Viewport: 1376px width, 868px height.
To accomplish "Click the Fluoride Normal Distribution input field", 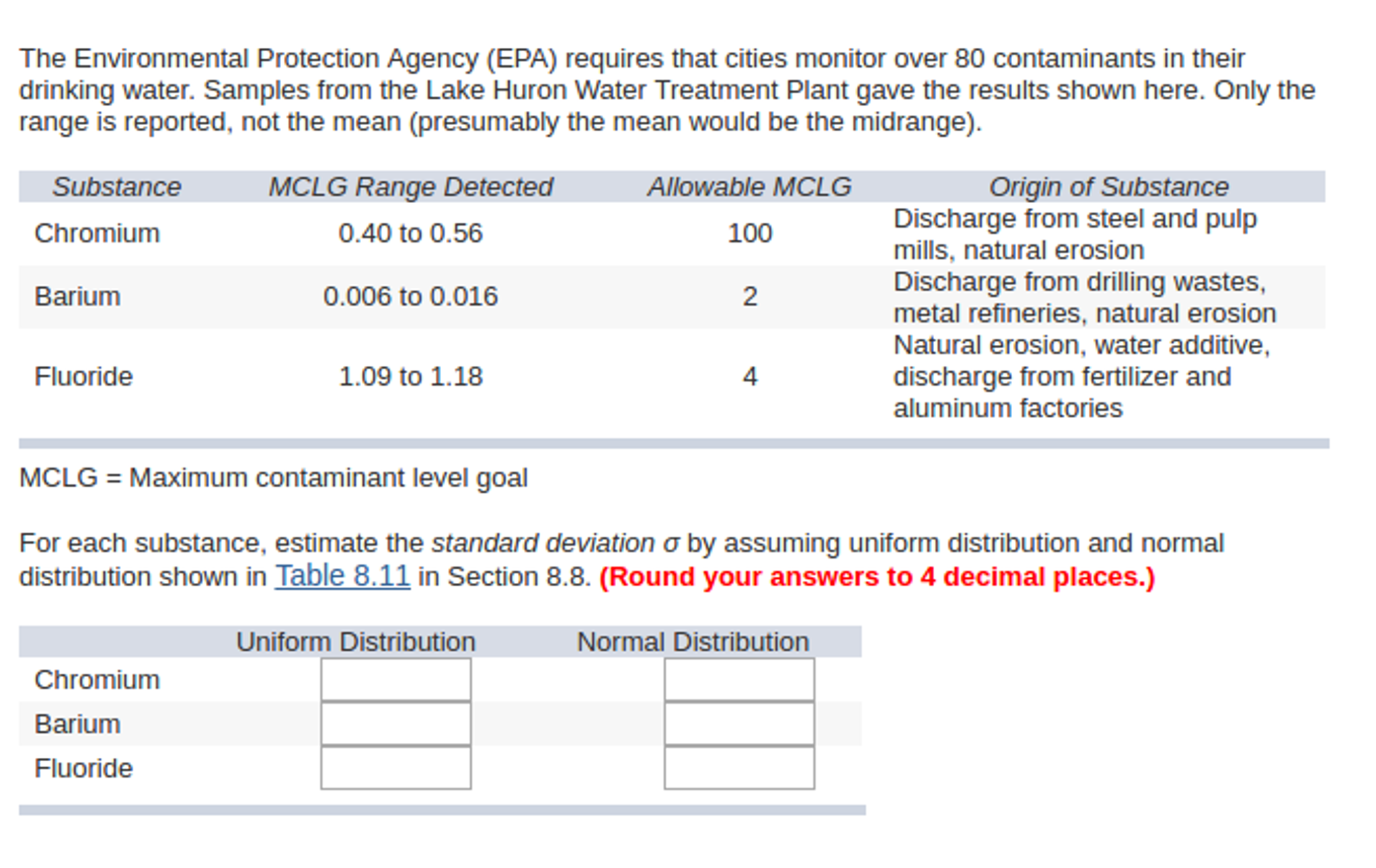I will click(738, 768).
